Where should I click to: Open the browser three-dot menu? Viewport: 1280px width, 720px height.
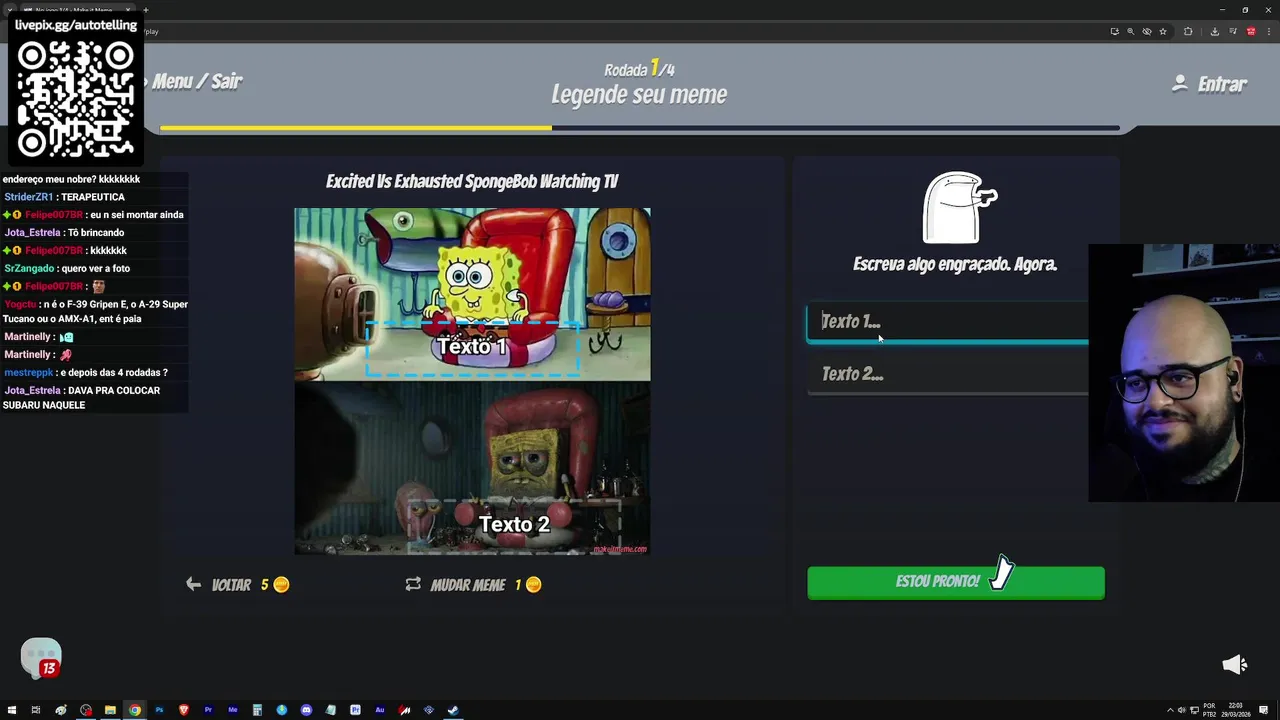tap(1268, 31)
